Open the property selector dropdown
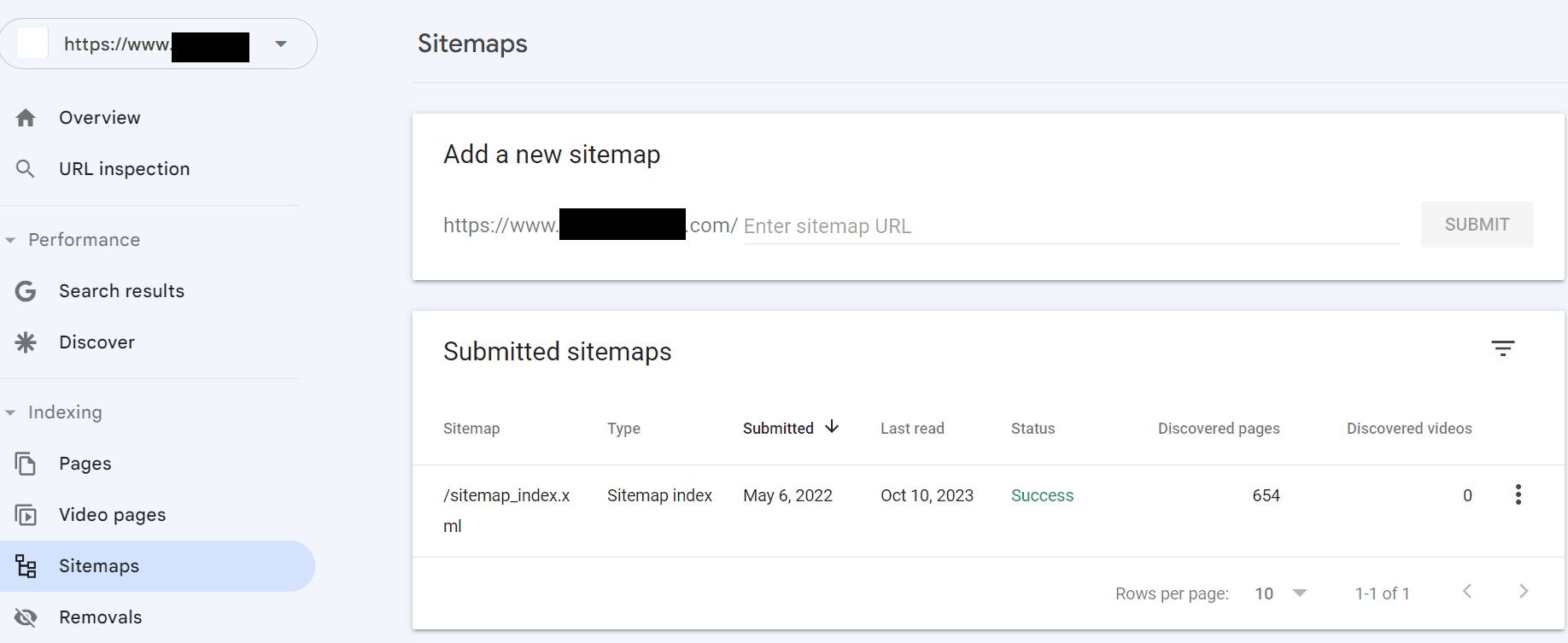 (x=281, y=44)
